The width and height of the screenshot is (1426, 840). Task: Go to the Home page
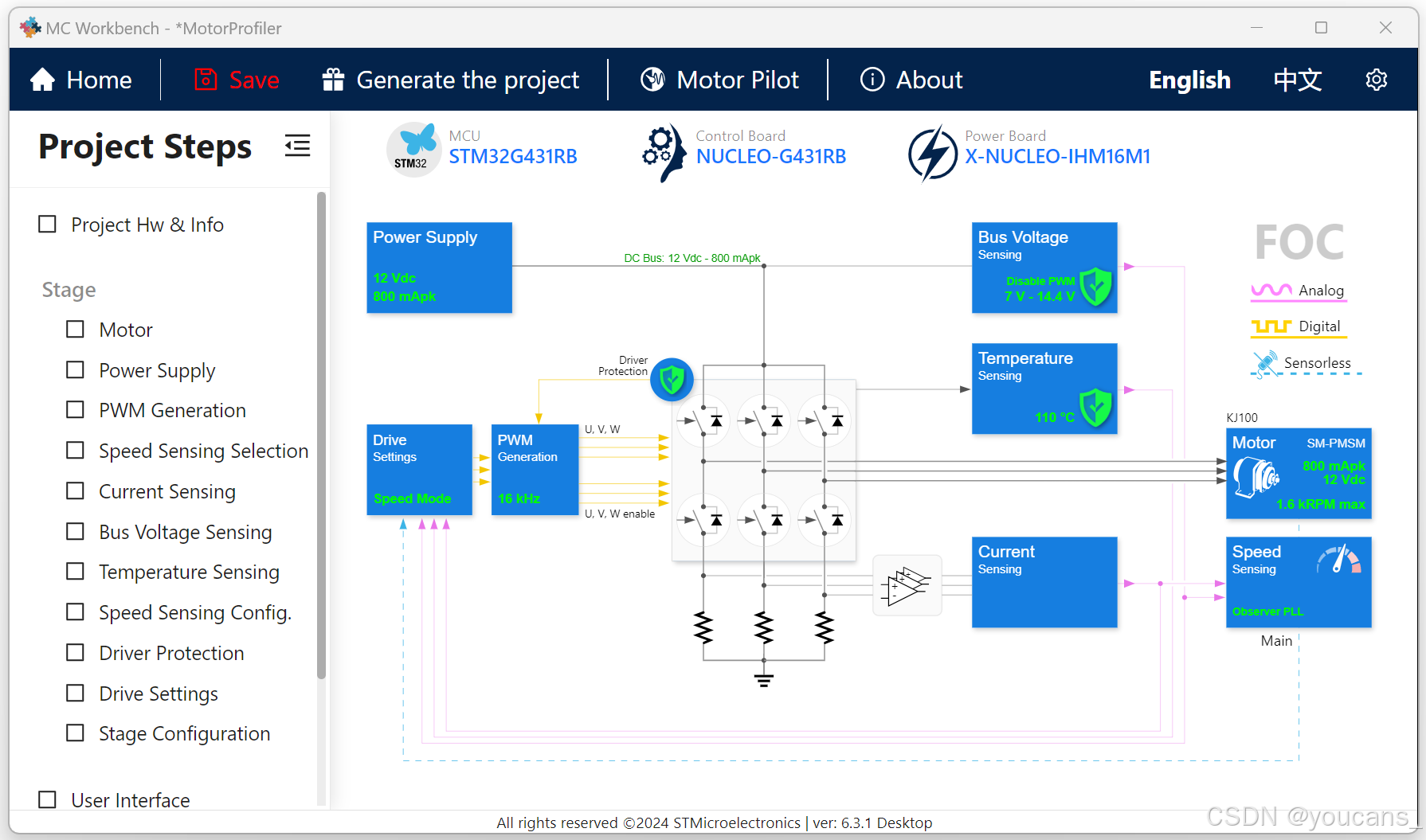80,80
